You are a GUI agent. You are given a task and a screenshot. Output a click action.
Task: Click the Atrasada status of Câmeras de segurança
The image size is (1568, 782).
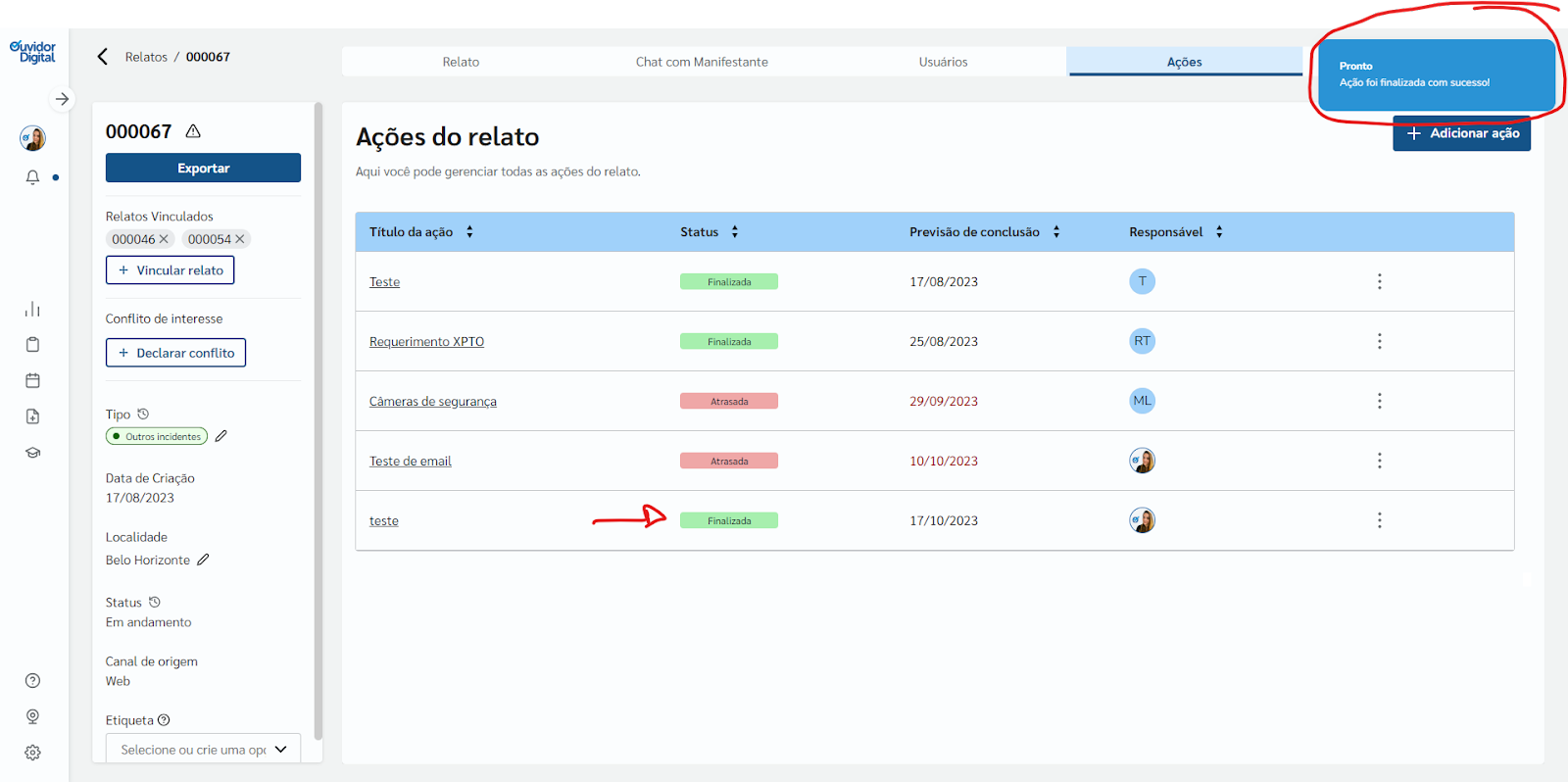pos(729,401)
